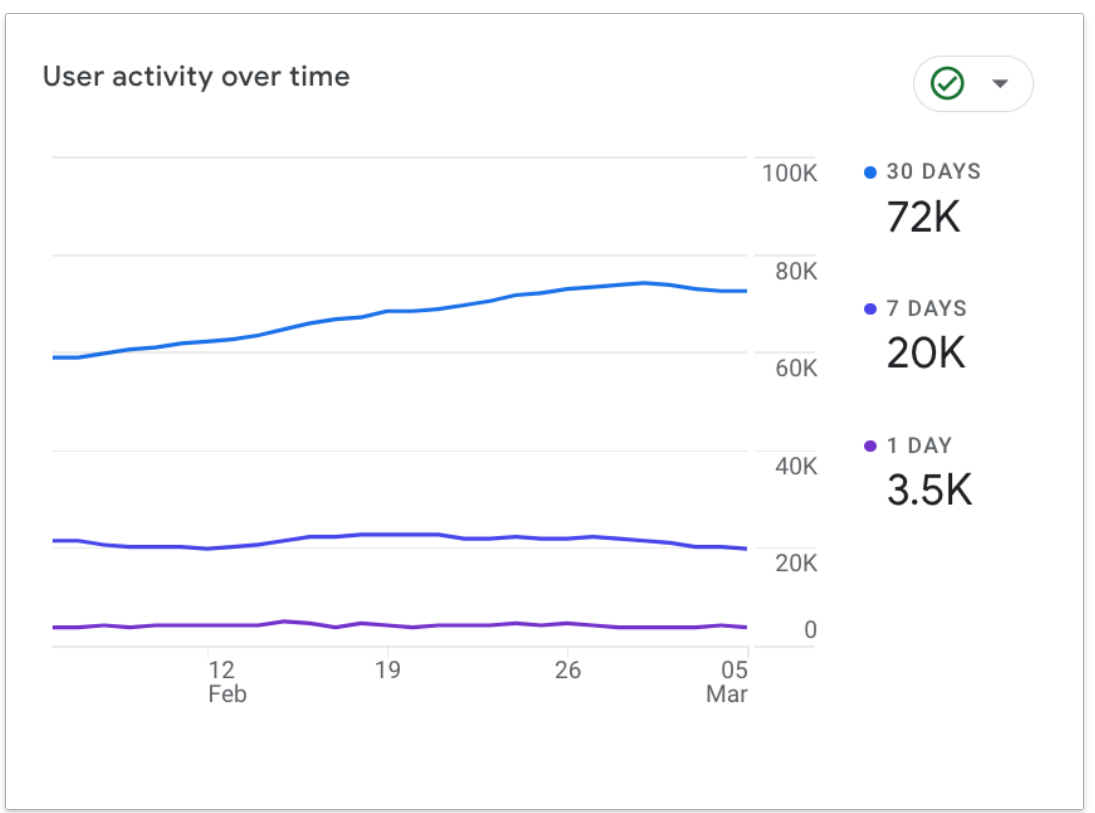Viewport: 1095px width, 813px height.
Task: Click the 3.5K value for 1 day
Action: coord(929,490)
